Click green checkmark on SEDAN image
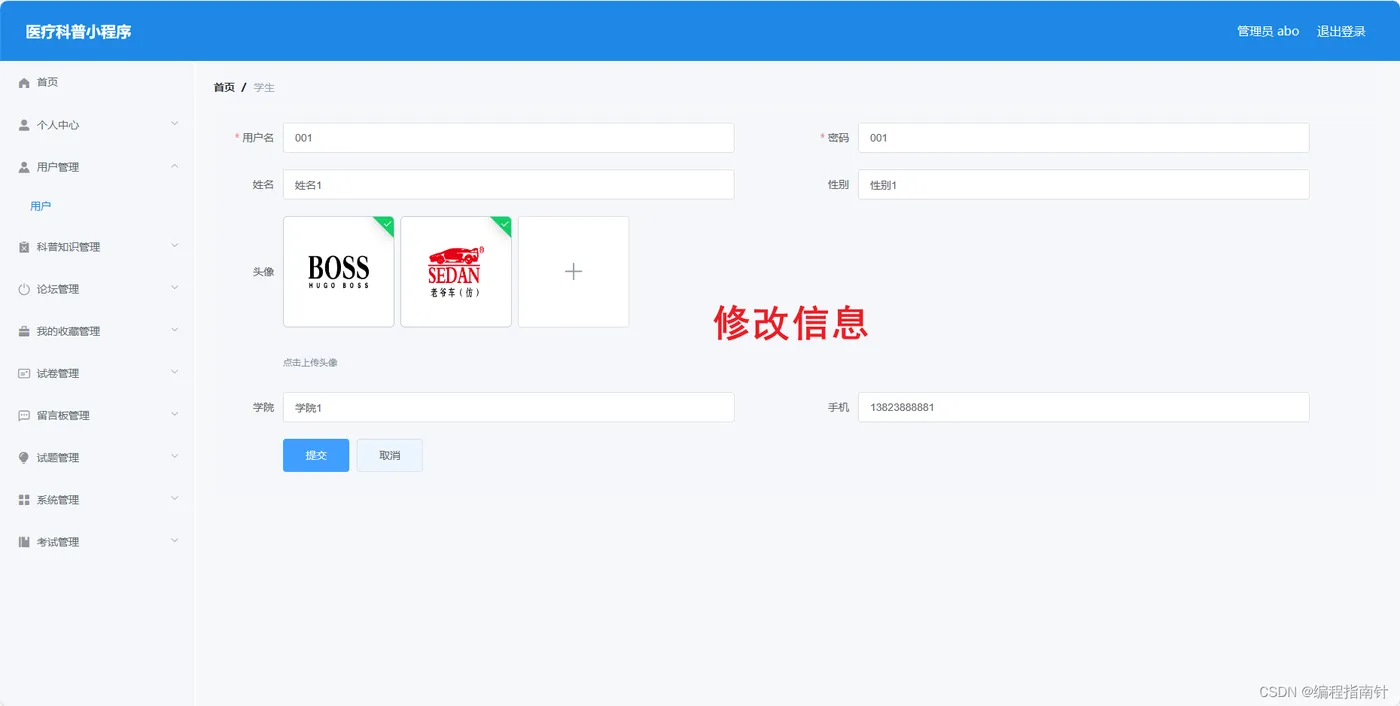 point(503,224)
